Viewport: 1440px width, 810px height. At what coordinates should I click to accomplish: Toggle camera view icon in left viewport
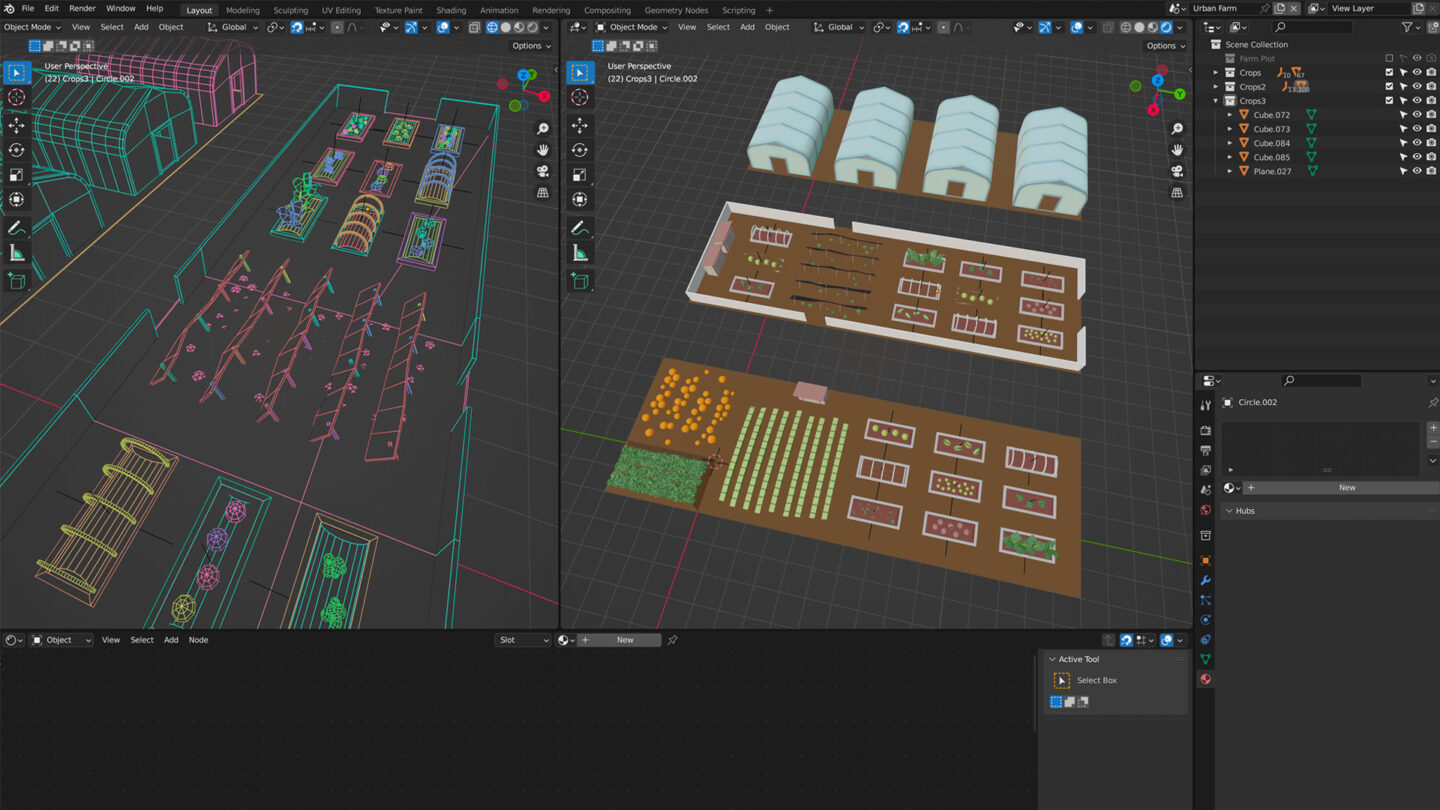543,171
